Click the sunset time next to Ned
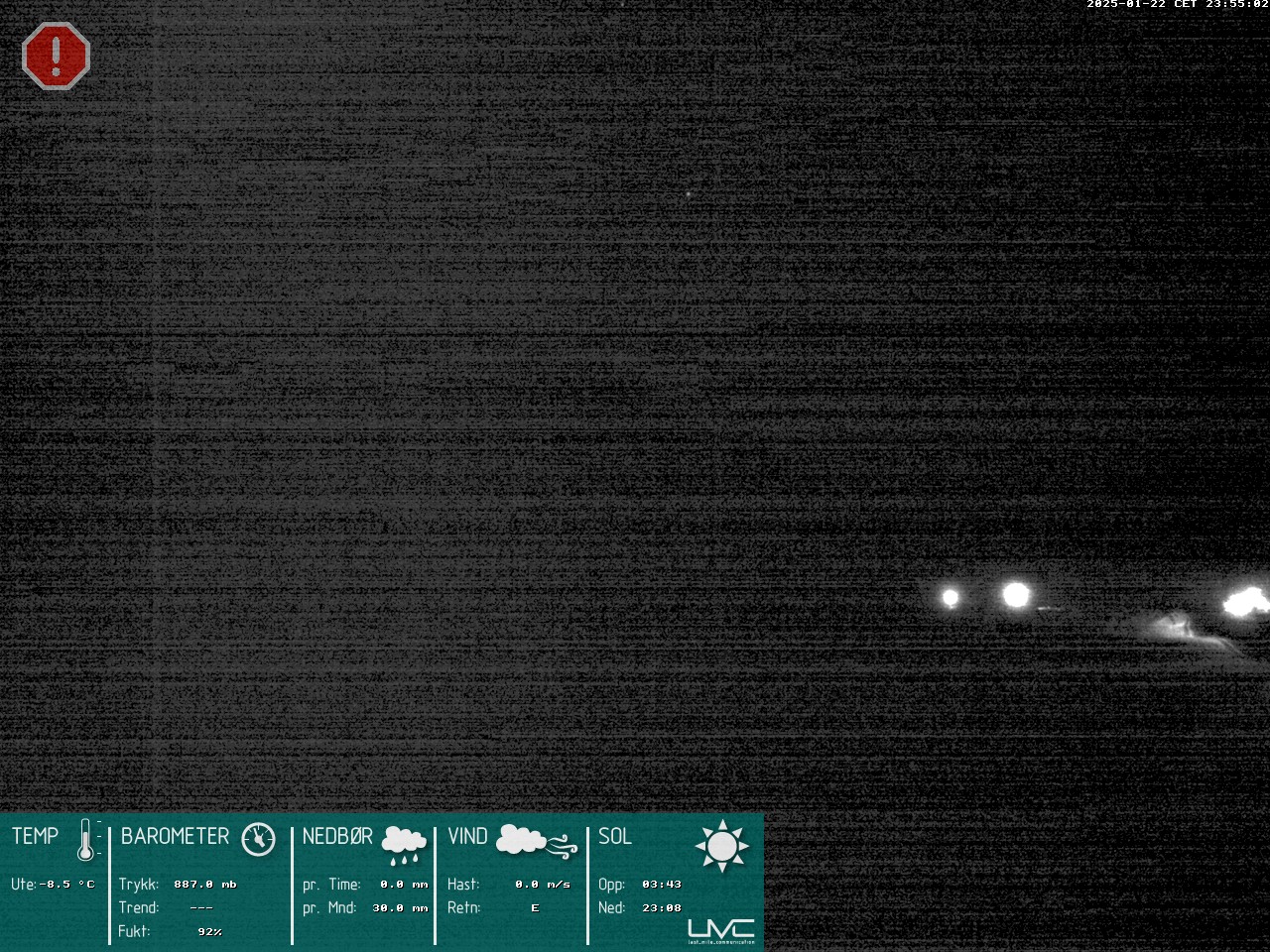Viewport: 1270px width, 952px height. (x=661, y=908)
